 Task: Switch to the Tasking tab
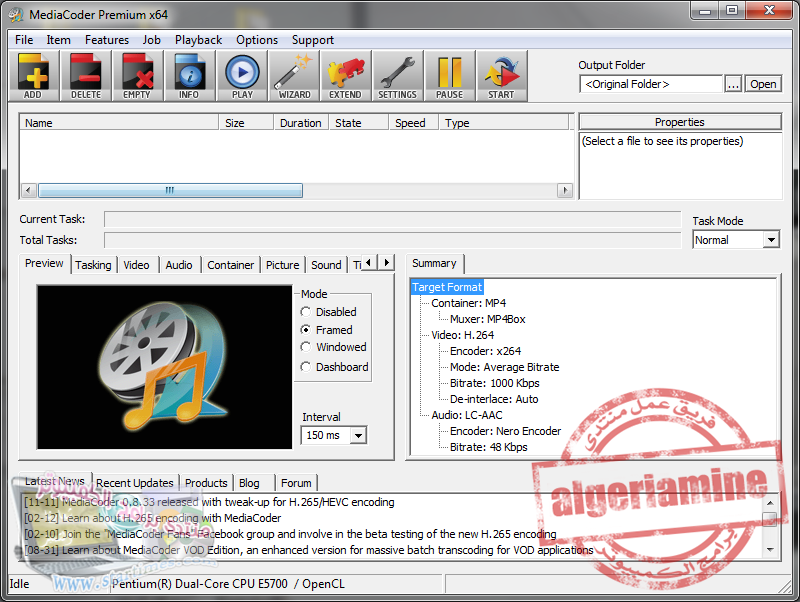[x=93, y=265]
